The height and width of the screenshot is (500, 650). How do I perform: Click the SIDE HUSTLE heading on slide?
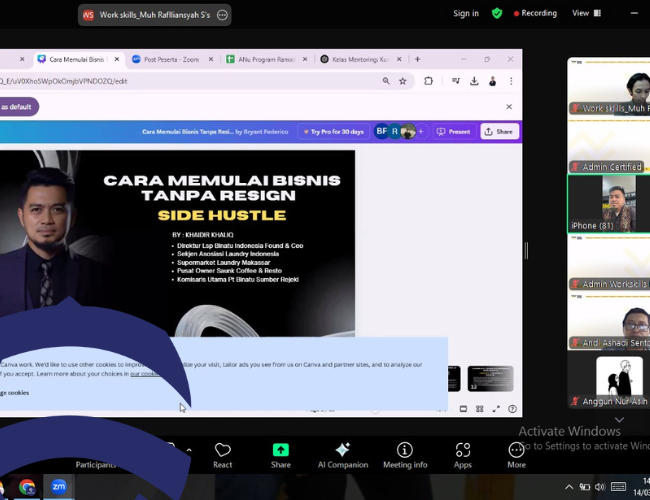click(222, 215)
